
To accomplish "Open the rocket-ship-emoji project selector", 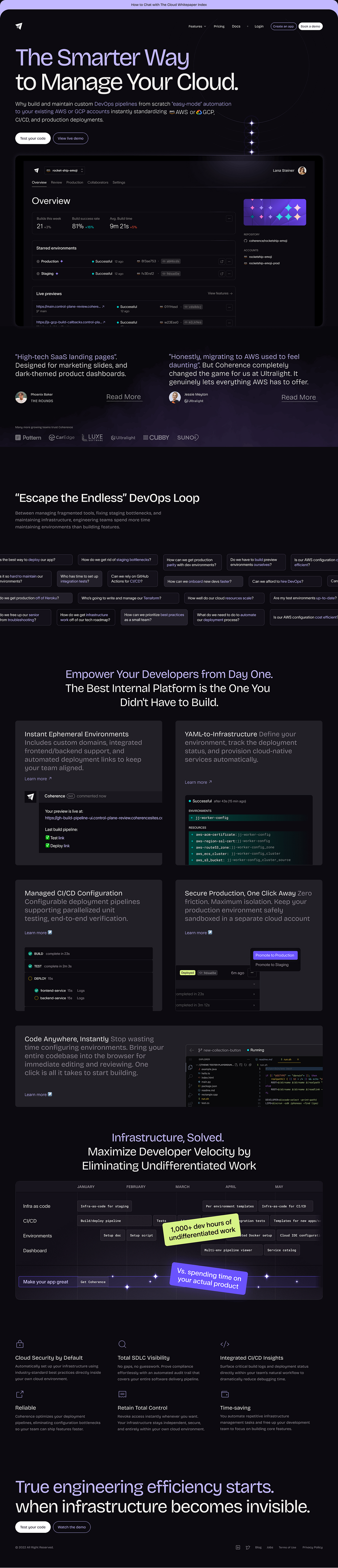I will pos(65,170).
